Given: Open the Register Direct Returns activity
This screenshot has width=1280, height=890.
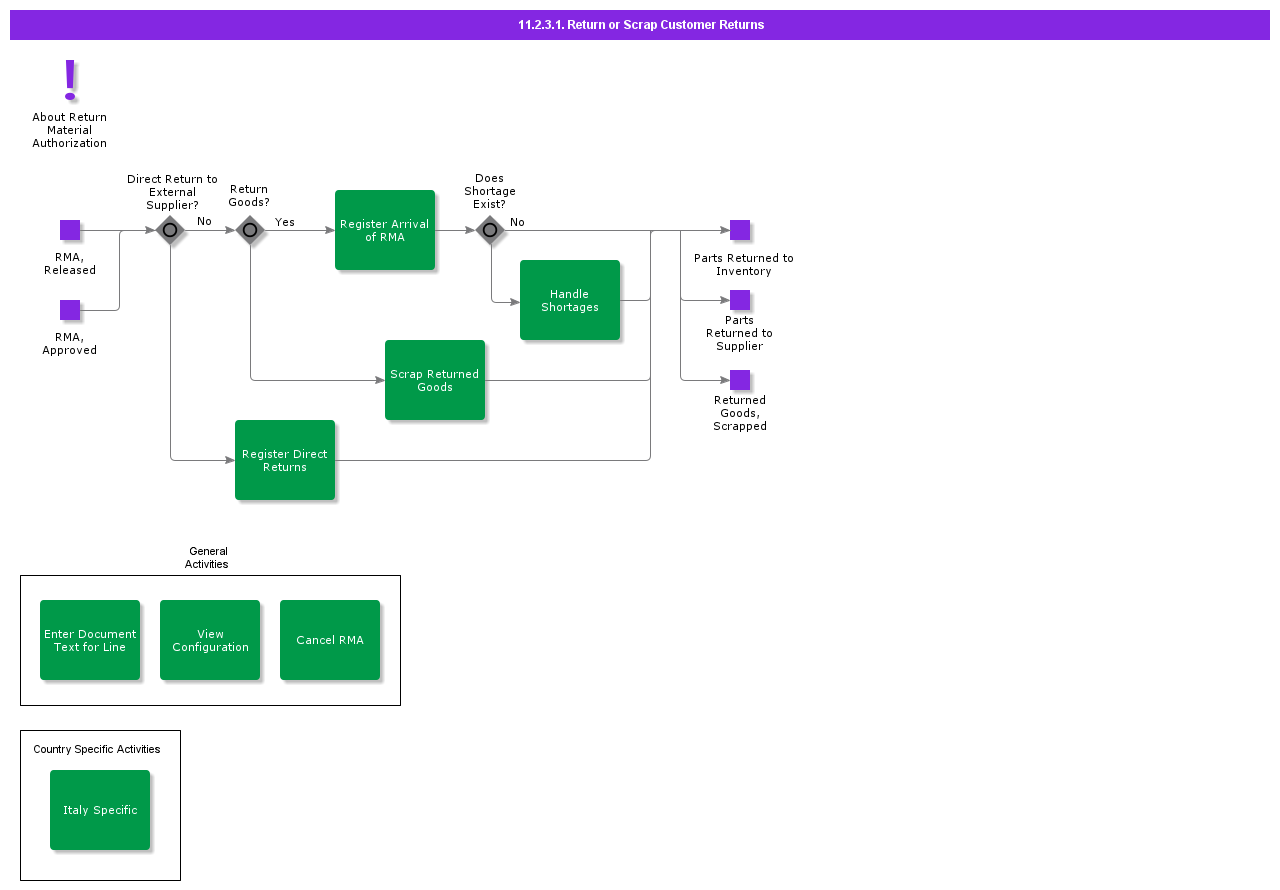Looking at the screenshot, I should click(285, 460).
